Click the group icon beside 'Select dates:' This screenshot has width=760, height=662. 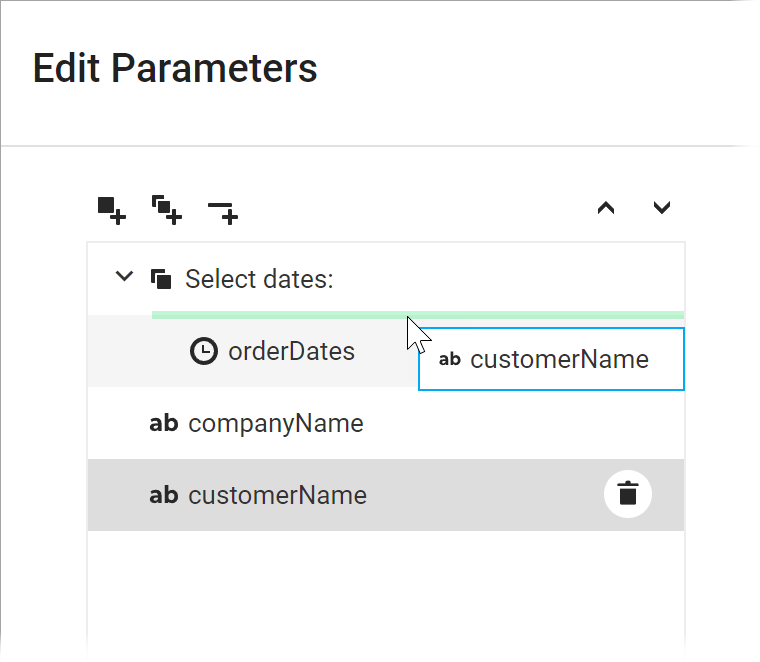click(x=161, y=279)
